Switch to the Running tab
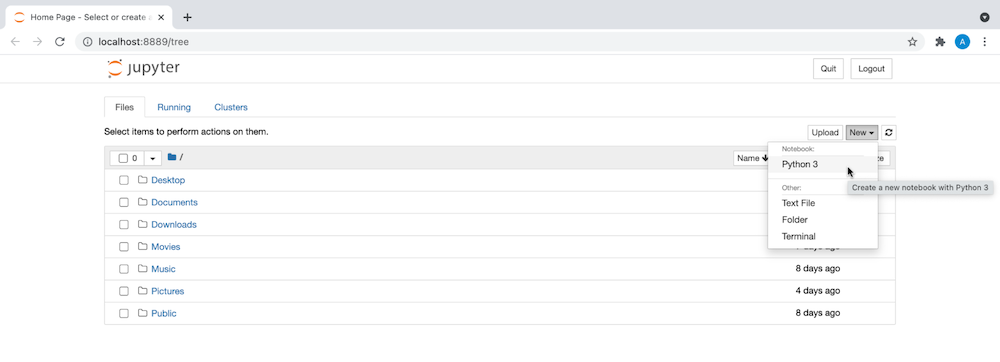 tap(174, 107)
